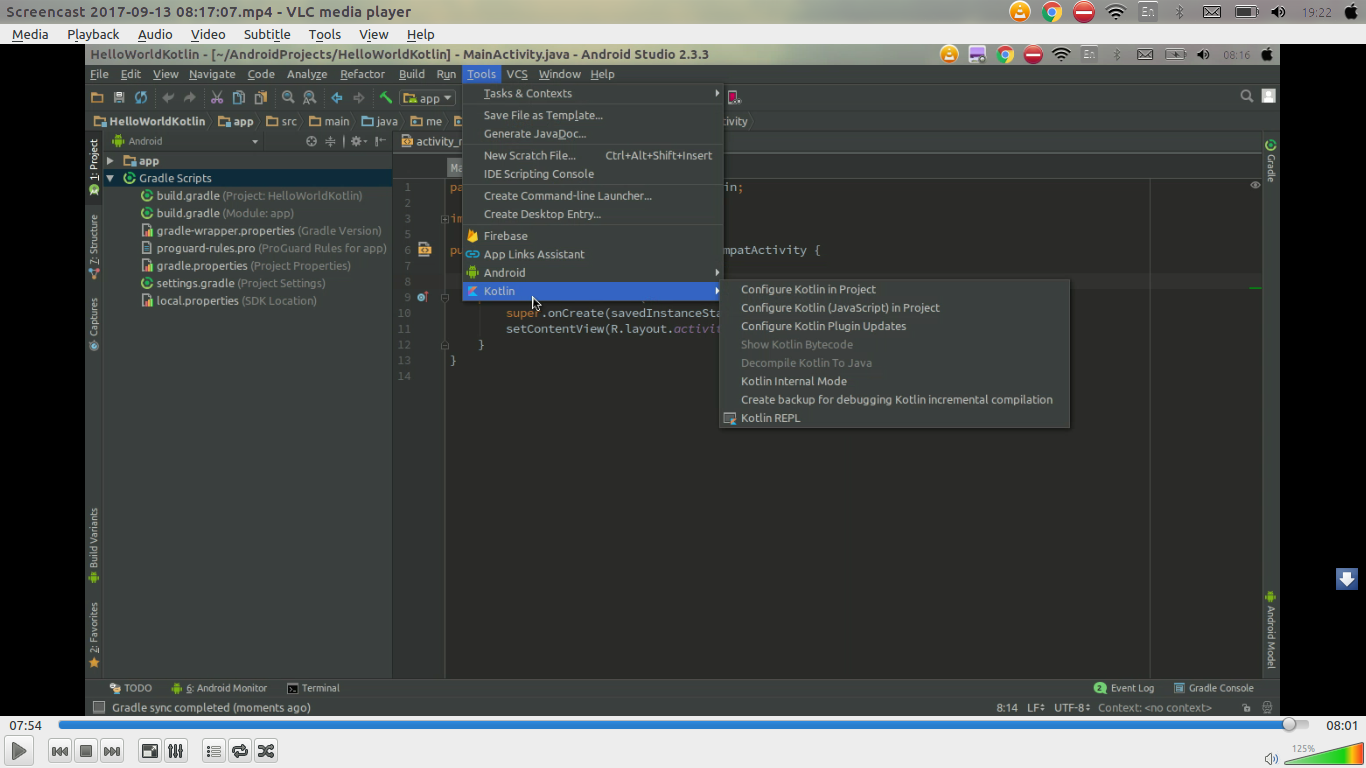Open the Android project view dropdown
Screen dimensions: 1366x768
(x=185, y=141)
